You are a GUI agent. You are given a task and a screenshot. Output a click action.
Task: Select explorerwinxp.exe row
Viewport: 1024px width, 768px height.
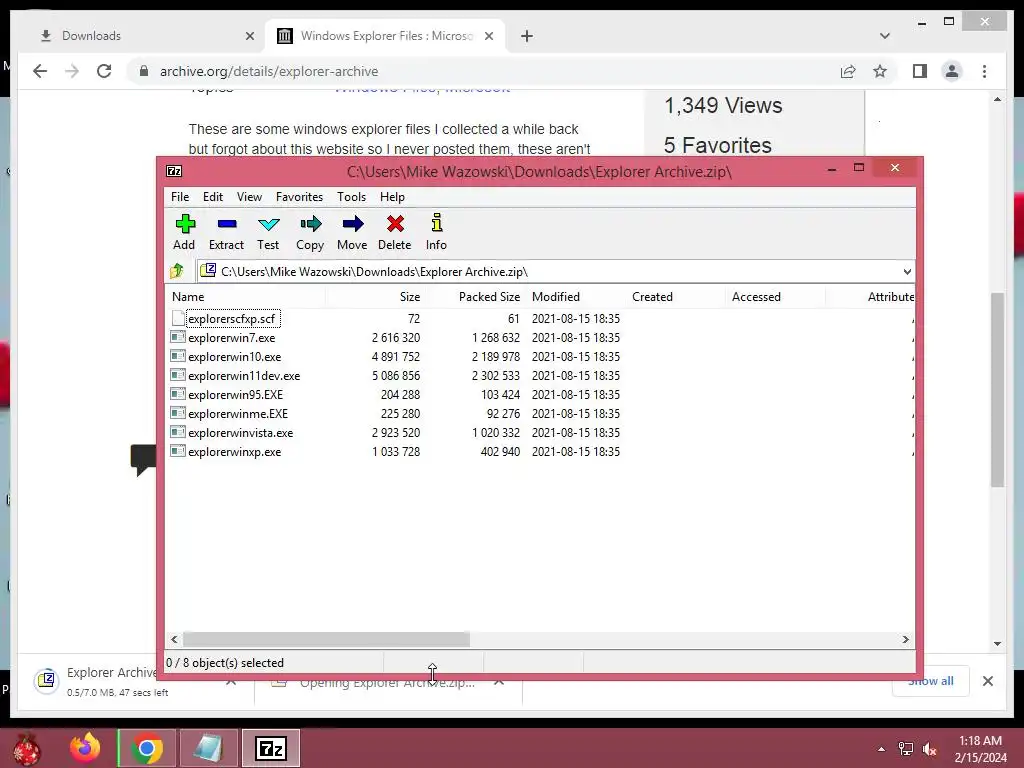coord(540,451)
